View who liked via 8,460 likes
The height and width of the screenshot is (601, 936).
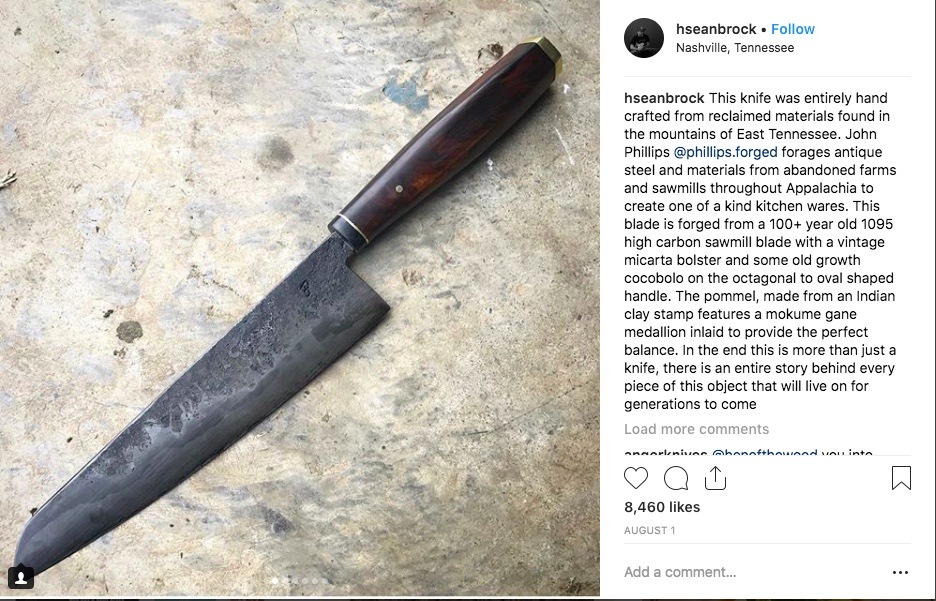point(662,507)
